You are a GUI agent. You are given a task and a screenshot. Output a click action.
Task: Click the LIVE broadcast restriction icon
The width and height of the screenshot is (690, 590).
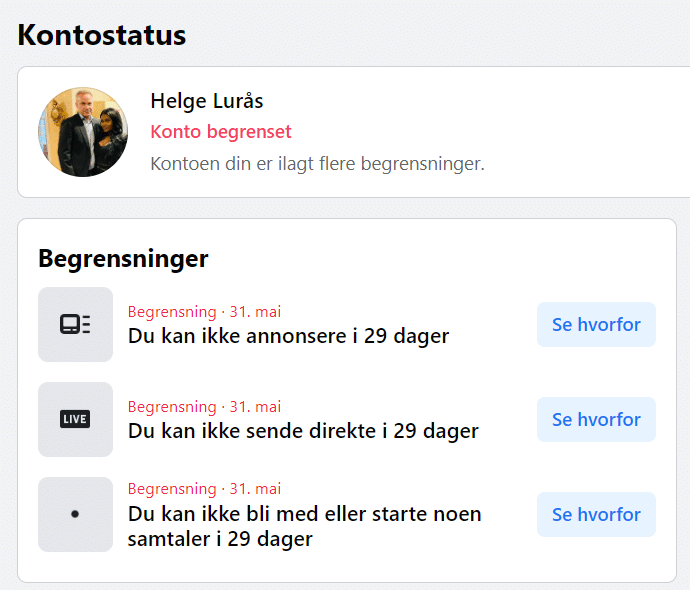75,419
